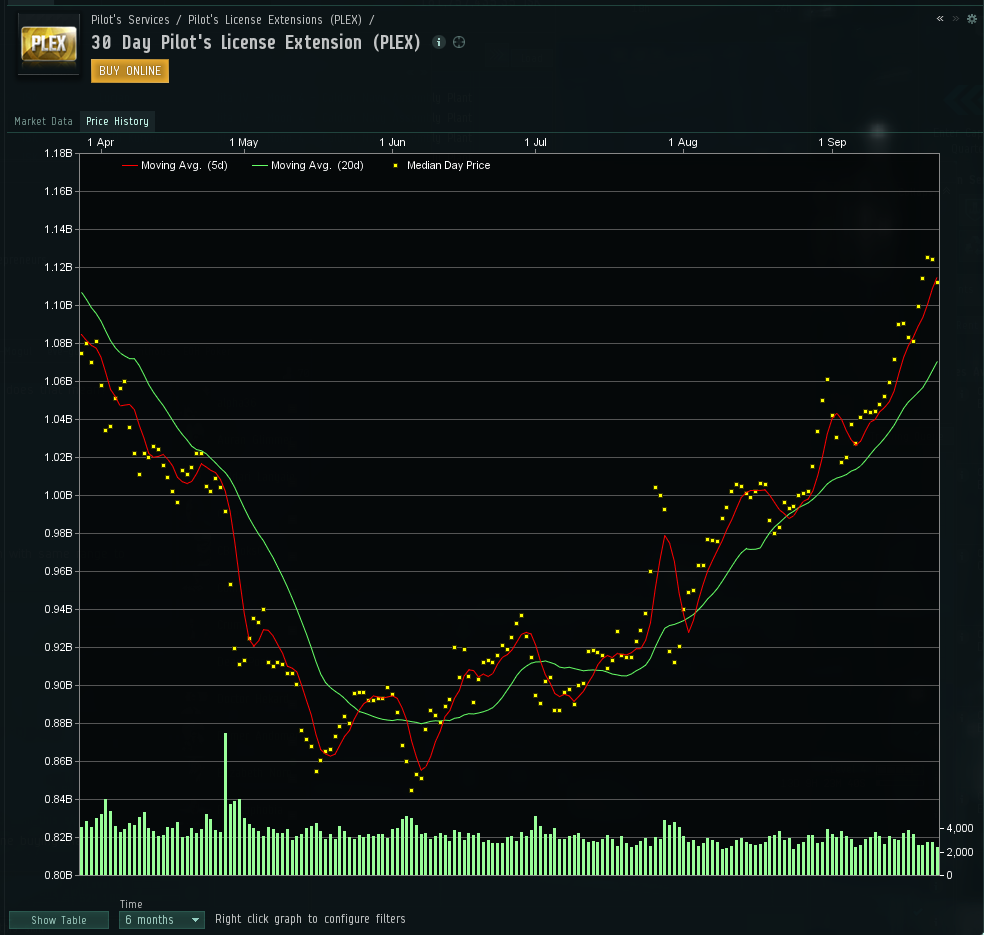The height and width of the screenshot is (935, 984).
Task: Open market settings gear icon
Action: click(x=971, y=18)
